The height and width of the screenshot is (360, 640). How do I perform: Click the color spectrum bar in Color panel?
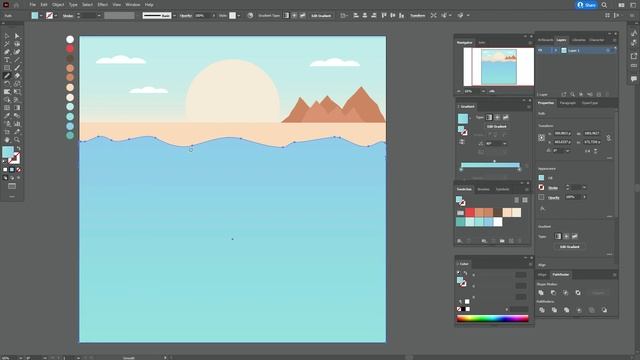pos(493,318)
